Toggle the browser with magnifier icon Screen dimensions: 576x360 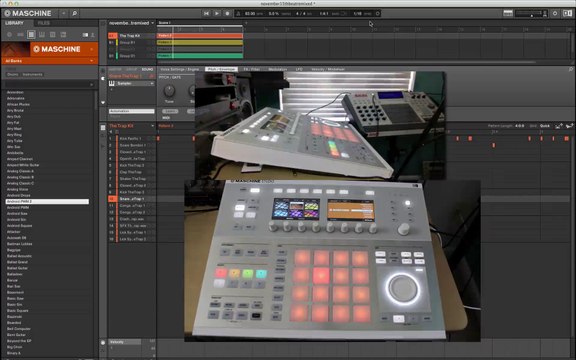point(74,14)
